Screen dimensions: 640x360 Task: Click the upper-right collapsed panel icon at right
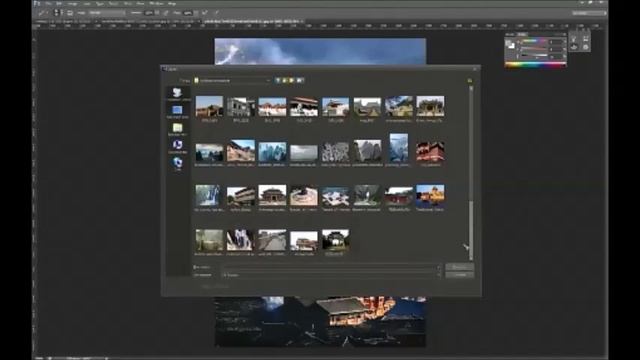pyautogui.click(x=586, y=39)
